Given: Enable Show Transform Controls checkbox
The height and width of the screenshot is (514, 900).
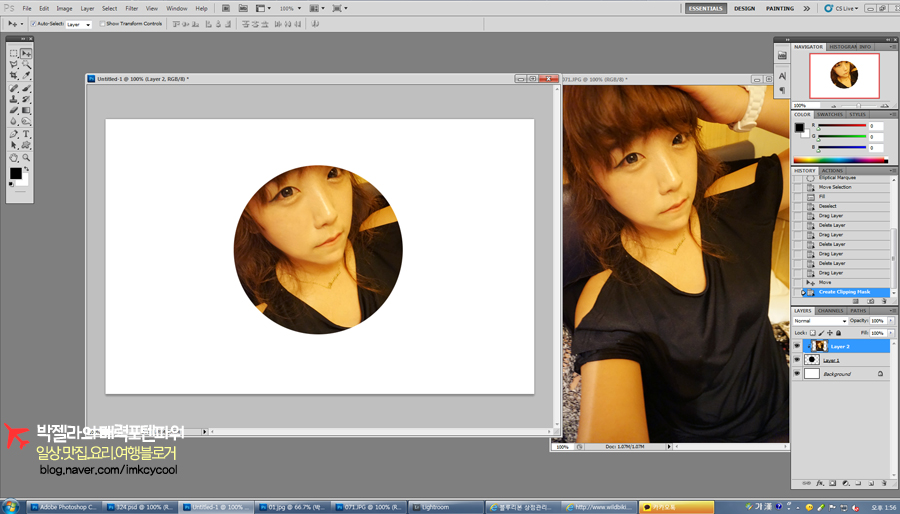Looking at the screenshot, I should pyautogui.click(x=102, y=23).
